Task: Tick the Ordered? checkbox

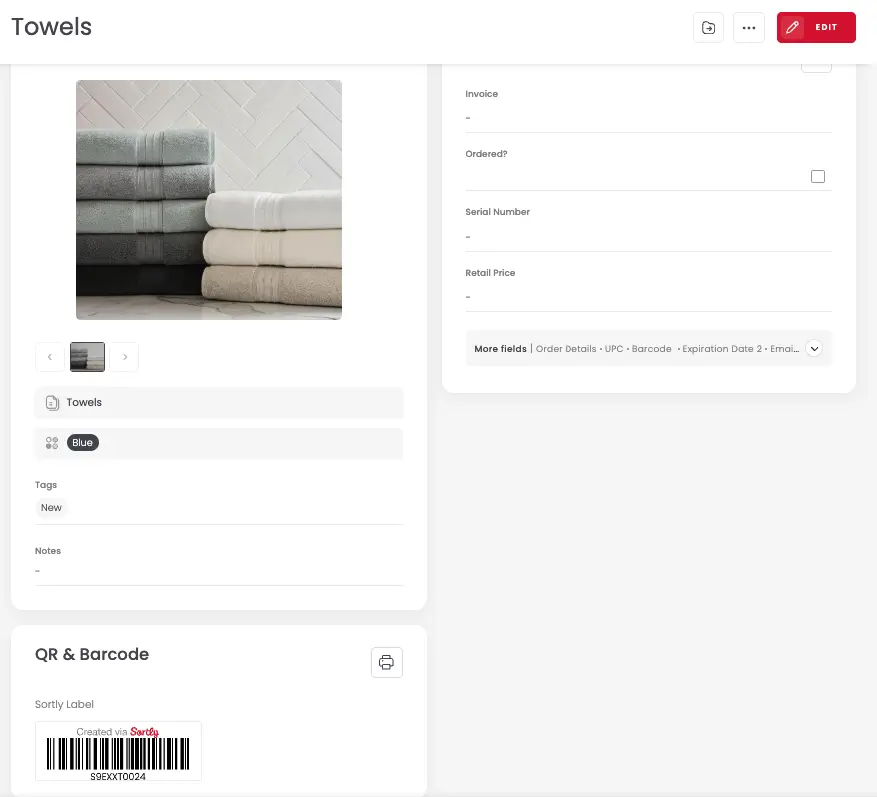Action: coord(818,177)
